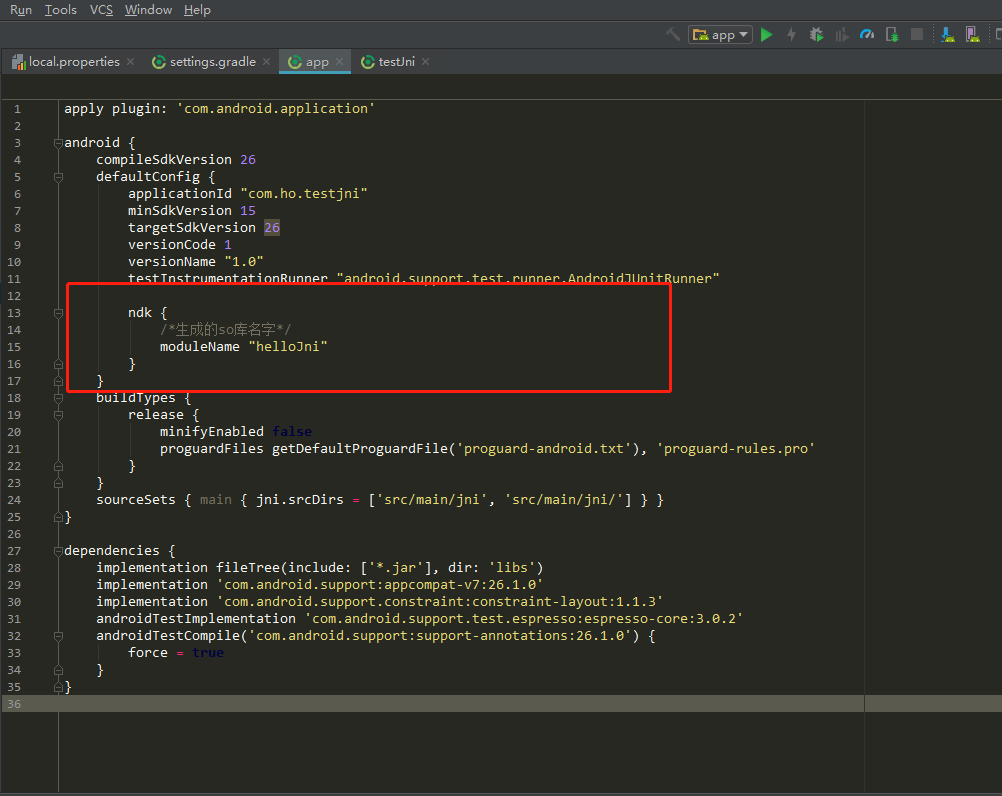
Task: Click the Apply Changes lightning icon
Action: [x=792, y=34]
